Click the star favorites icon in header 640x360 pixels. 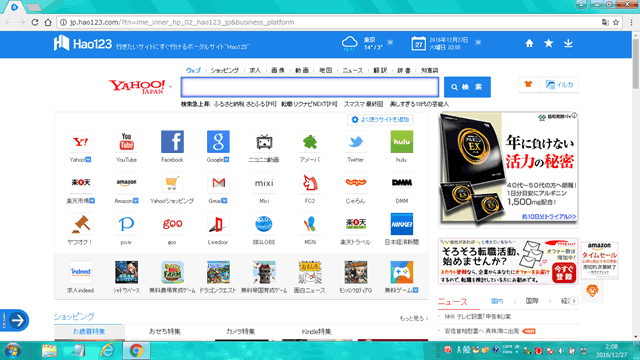549,43
